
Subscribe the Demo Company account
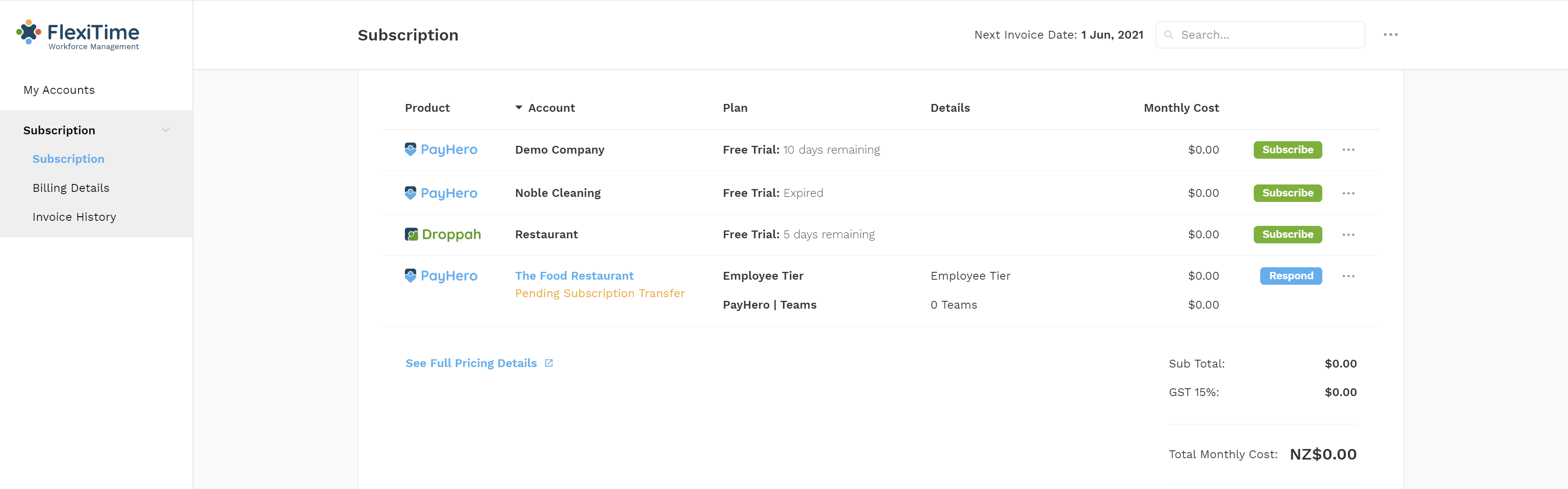1287,150
